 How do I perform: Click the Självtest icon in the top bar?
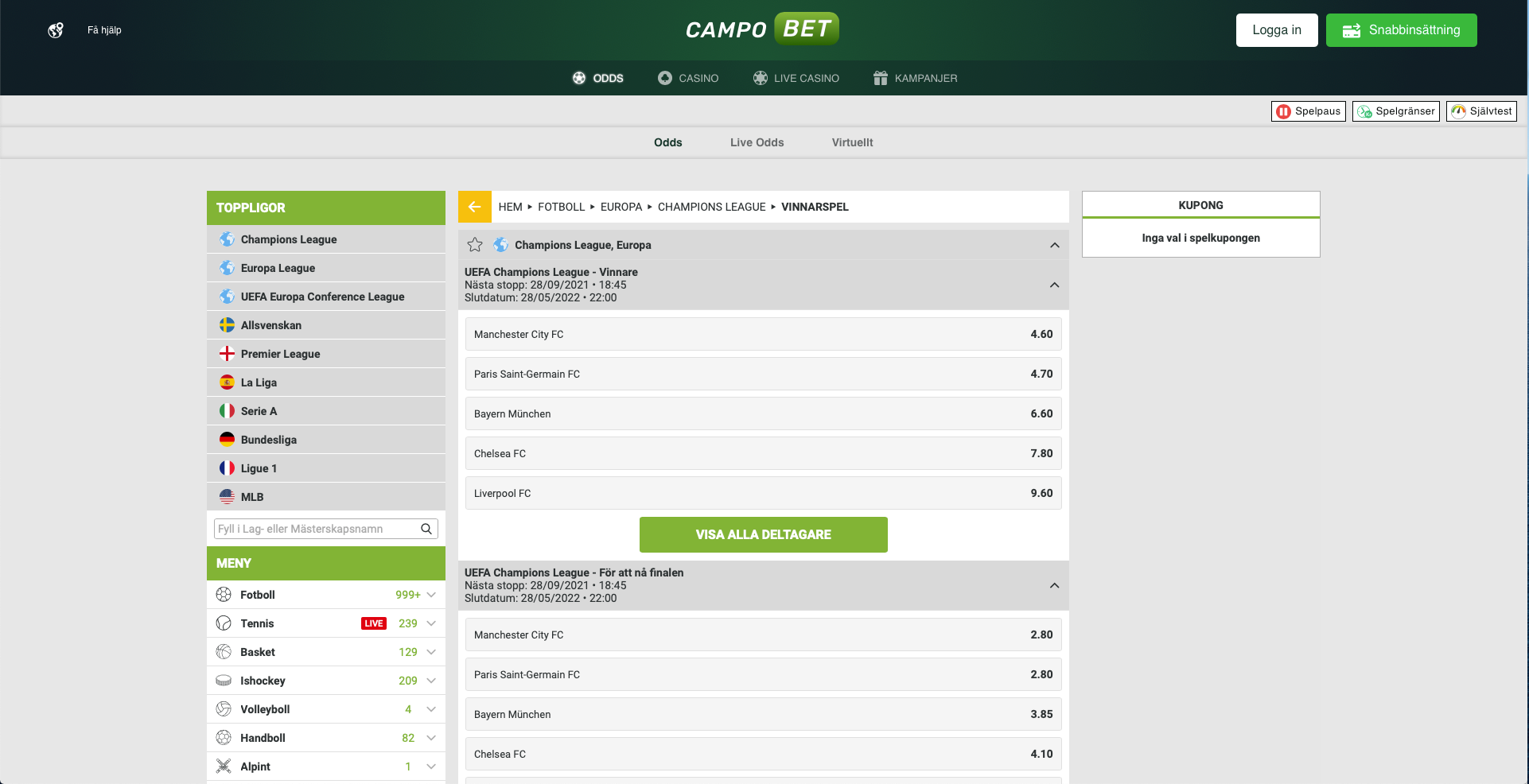coord(1458,111)
